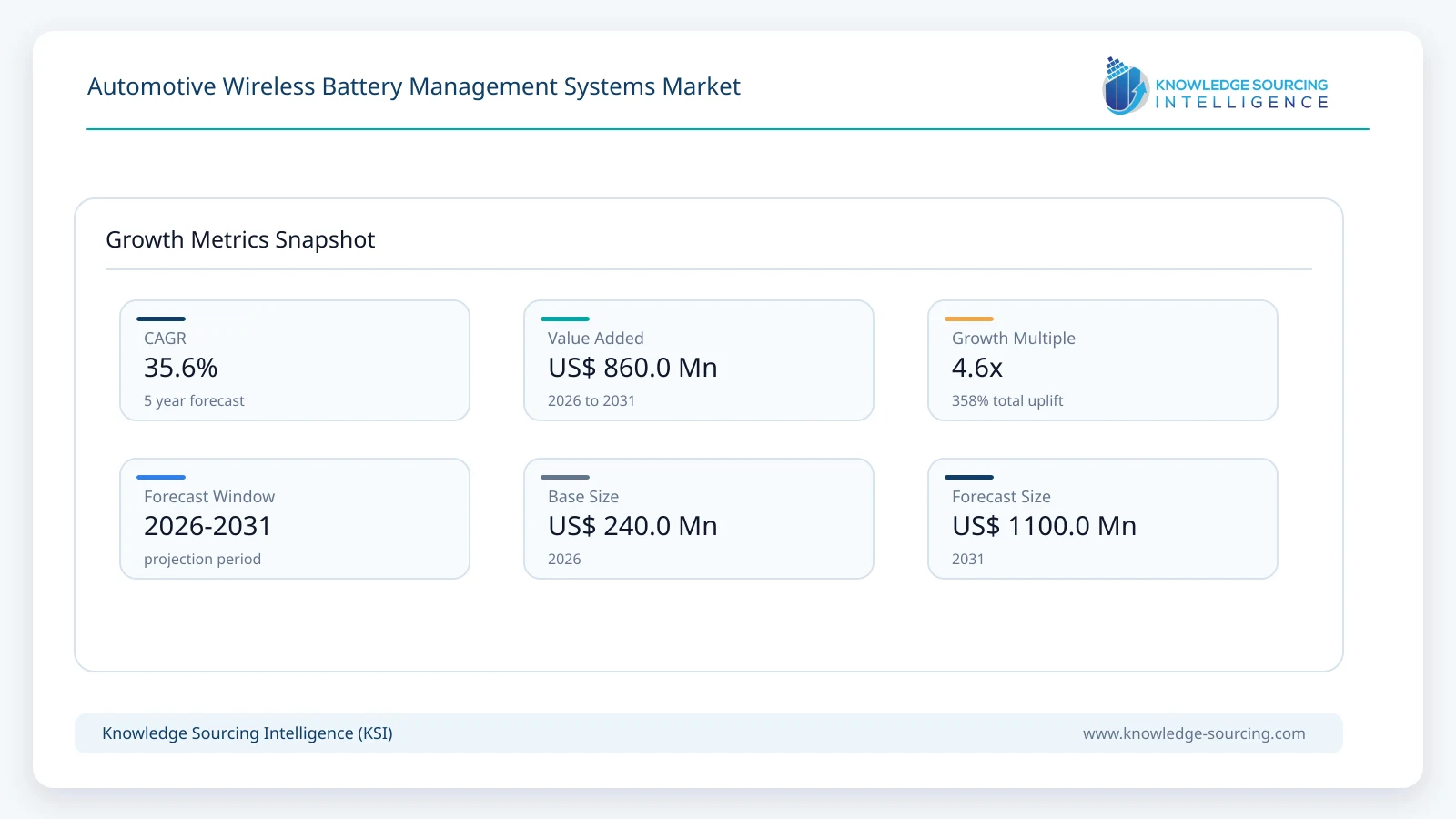Click the Growth Metrics Snapshot heading
Viewport: 1456px width, 819px height.
240,239
